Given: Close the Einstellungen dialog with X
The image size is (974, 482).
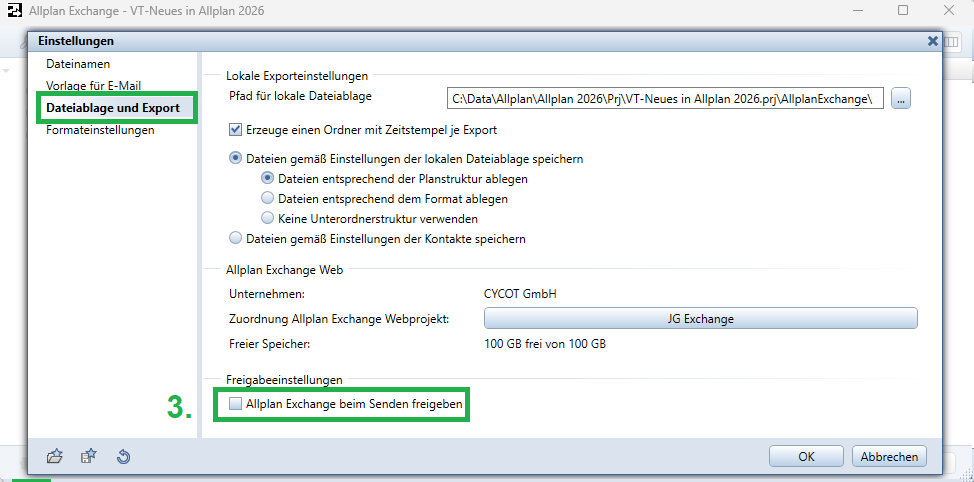Looking at the screenshot, I should (x=932, y=41).
